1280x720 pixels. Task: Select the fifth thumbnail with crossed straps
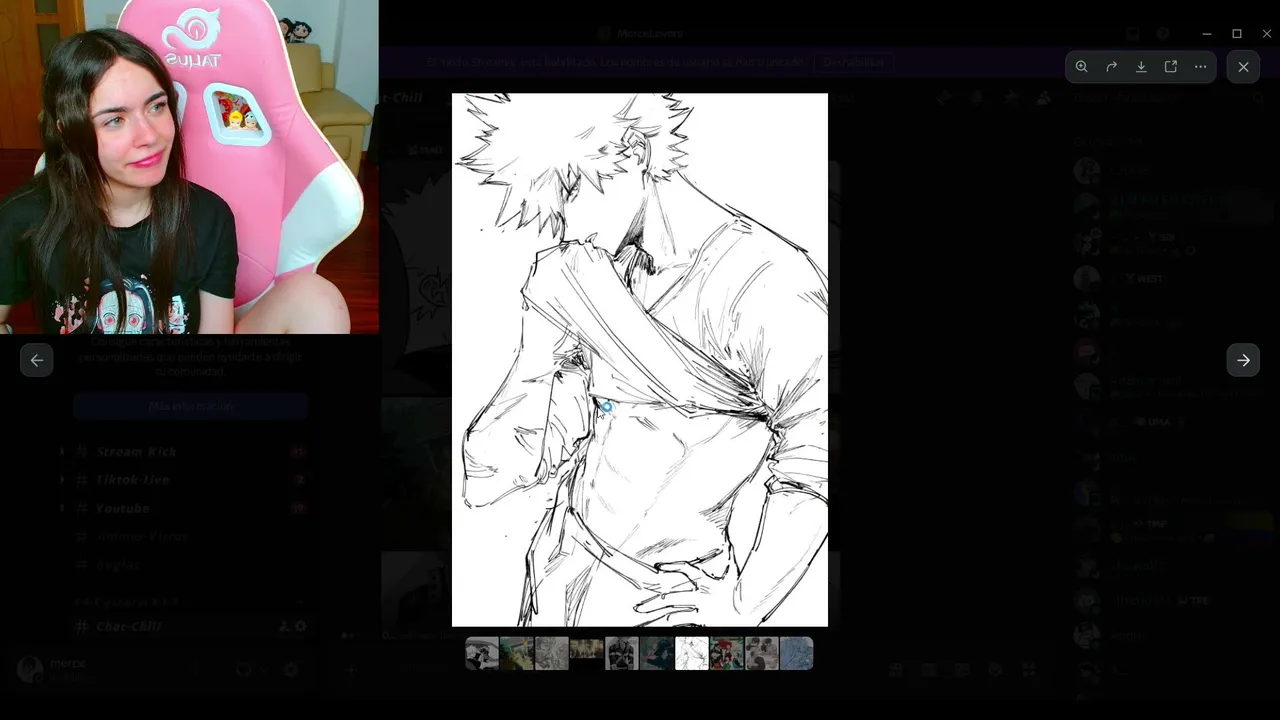coord(622,653)
